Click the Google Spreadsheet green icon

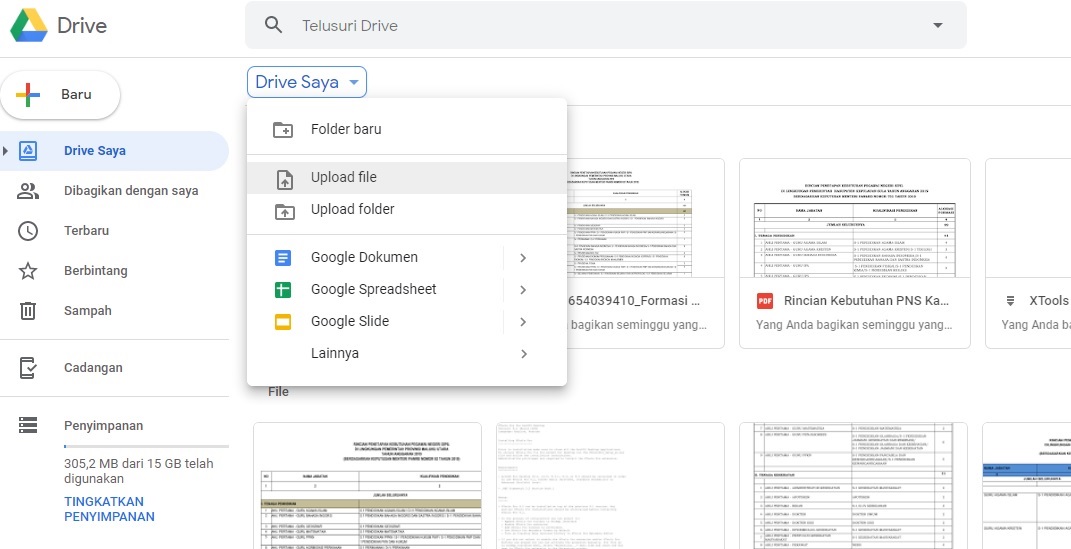tap(283, 290)
